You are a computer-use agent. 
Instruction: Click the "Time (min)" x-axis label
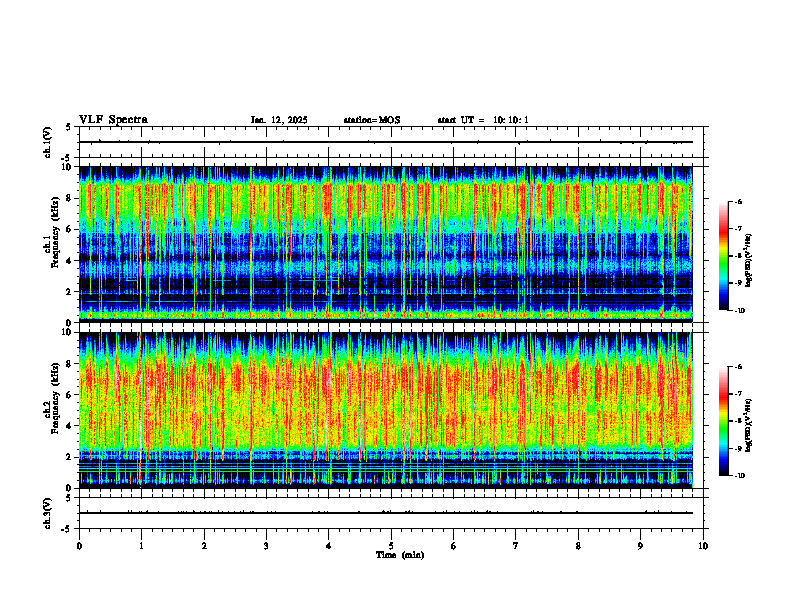click(400, 555)
